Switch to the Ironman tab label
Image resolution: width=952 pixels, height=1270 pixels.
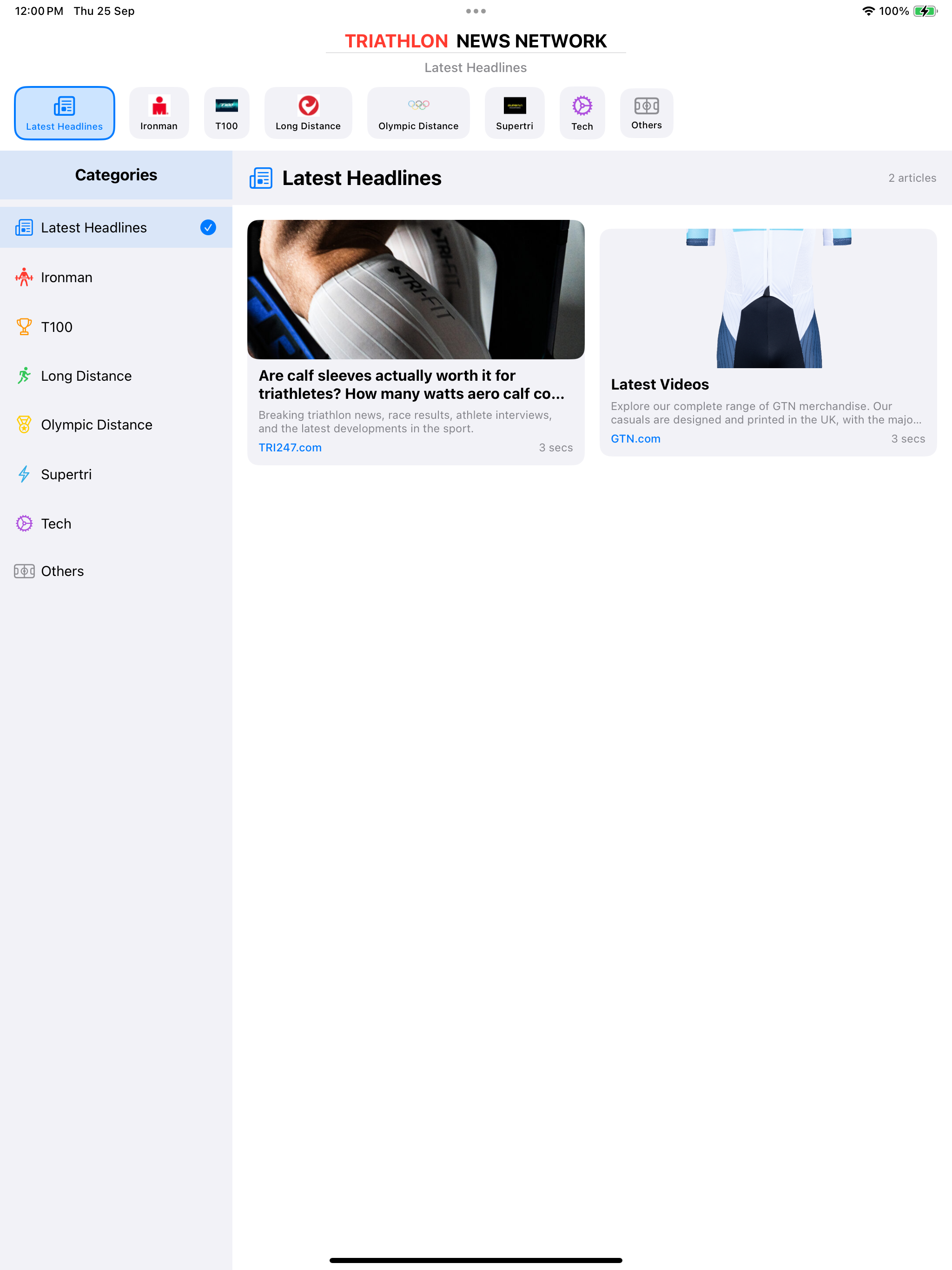point(159,126)
